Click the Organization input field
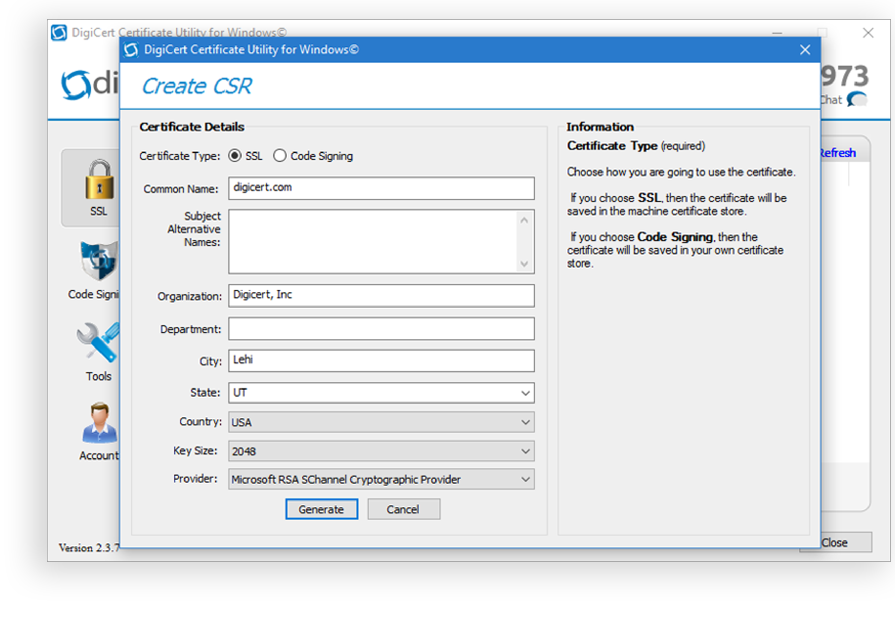This screenshot has height=628, width=895. [x=381, y=296]
